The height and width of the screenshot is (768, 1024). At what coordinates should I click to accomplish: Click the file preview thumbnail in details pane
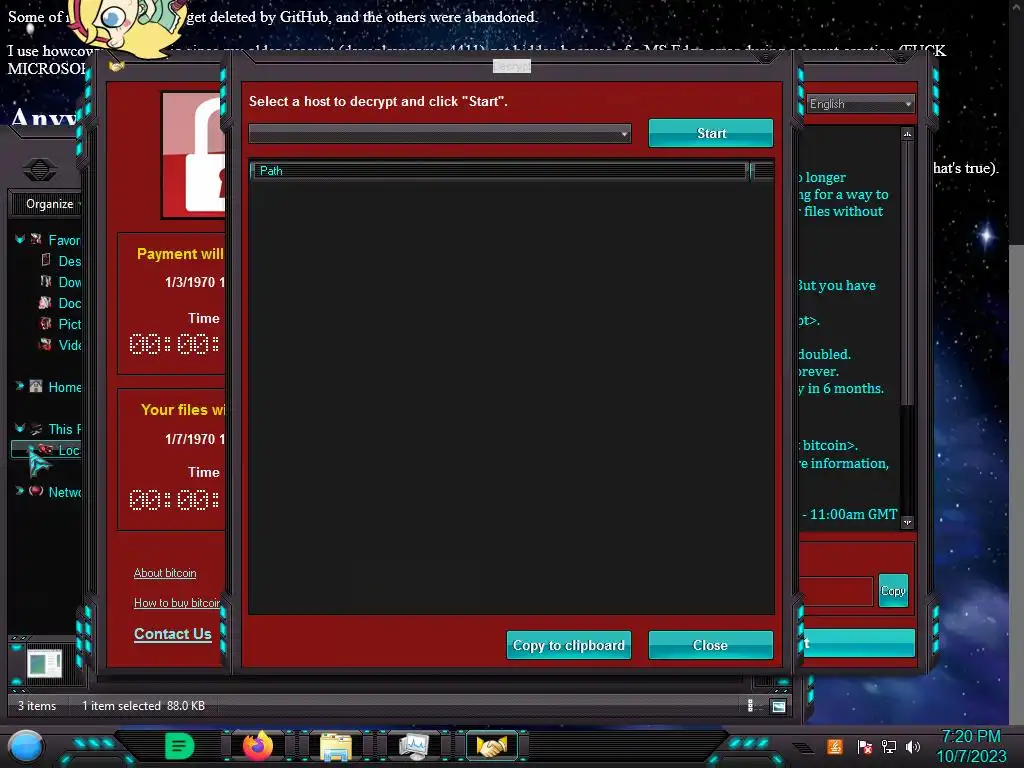click(x=44, y=664)
